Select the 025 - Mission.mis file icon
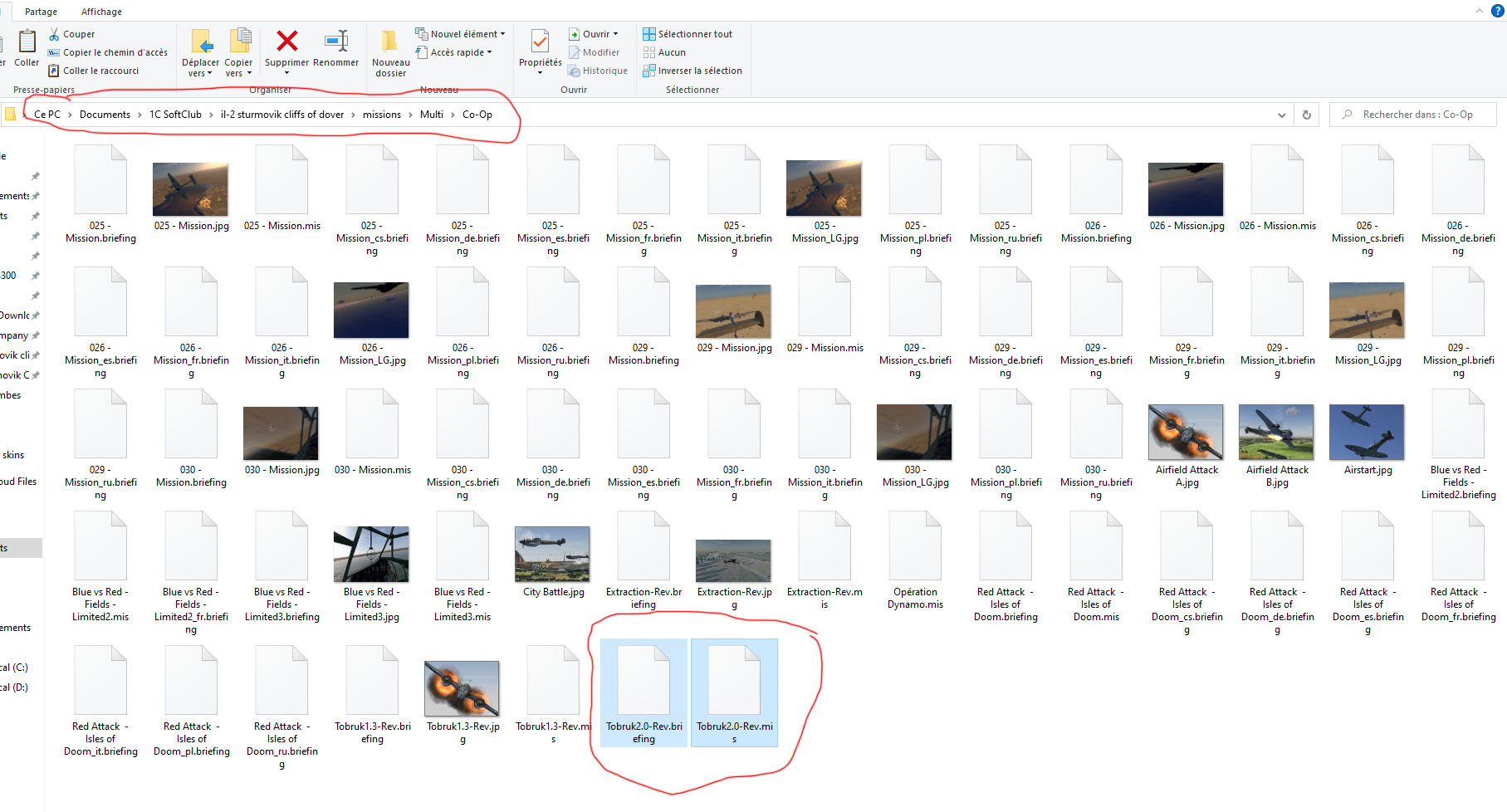The image size is (1507, 812). click(x=281, y=181)
